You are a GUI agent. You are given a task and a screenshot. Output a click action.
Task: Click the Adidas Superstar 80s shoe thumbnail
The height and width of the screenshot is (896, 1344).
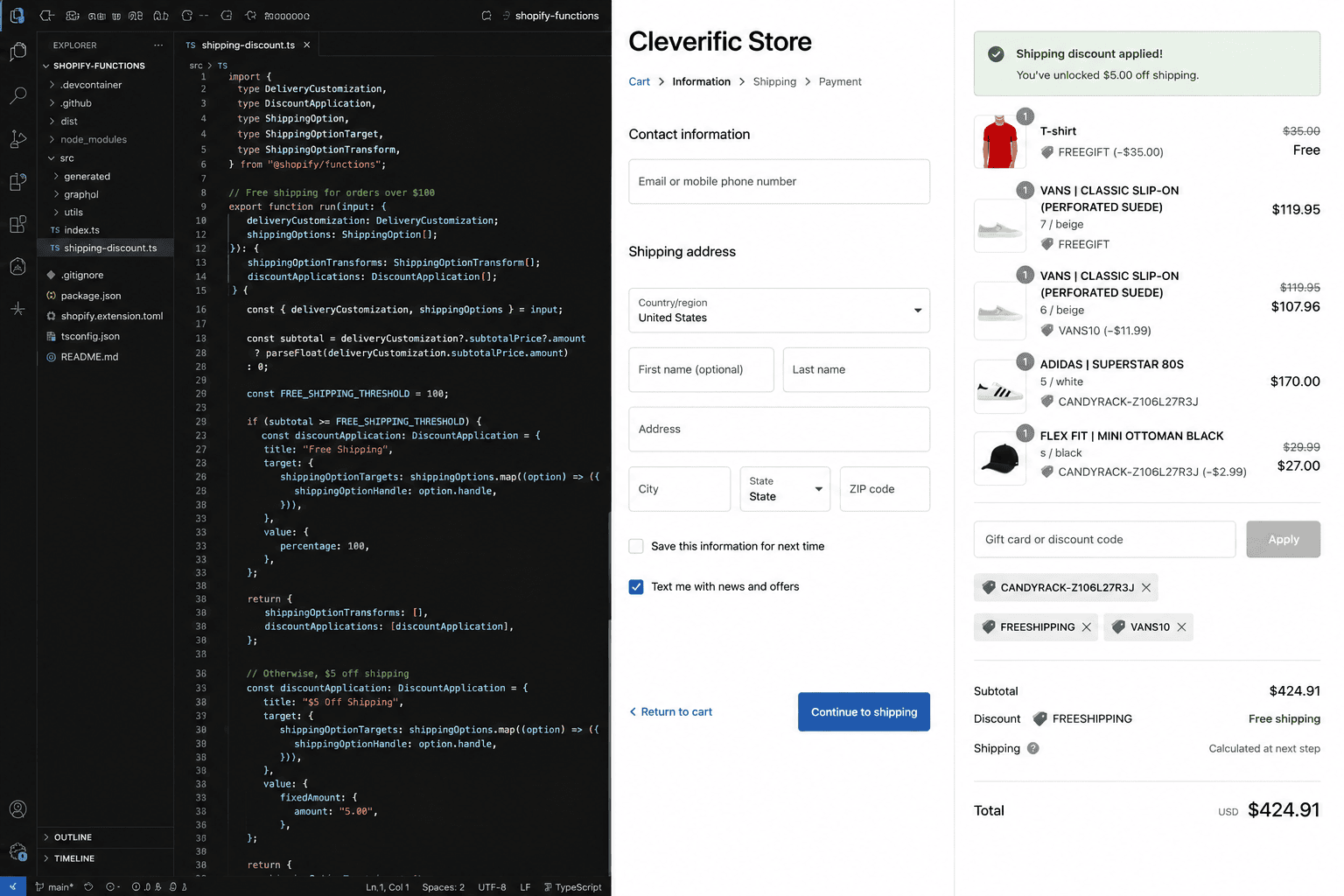[1000, 386]
